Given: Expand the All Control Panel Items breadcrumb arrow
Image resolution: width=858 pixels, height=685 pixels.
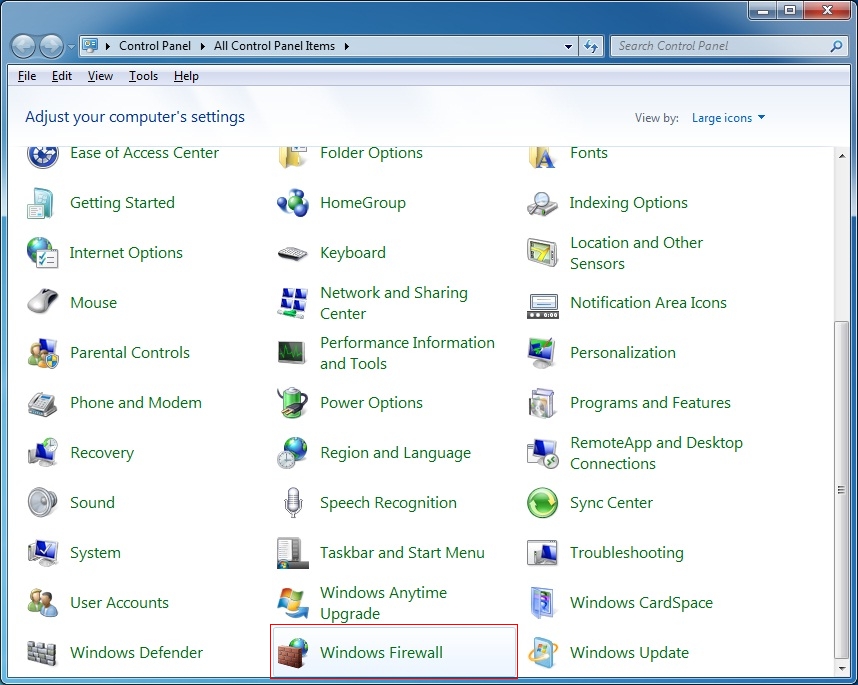Looking at the screenshot, I should click(346, 47).
